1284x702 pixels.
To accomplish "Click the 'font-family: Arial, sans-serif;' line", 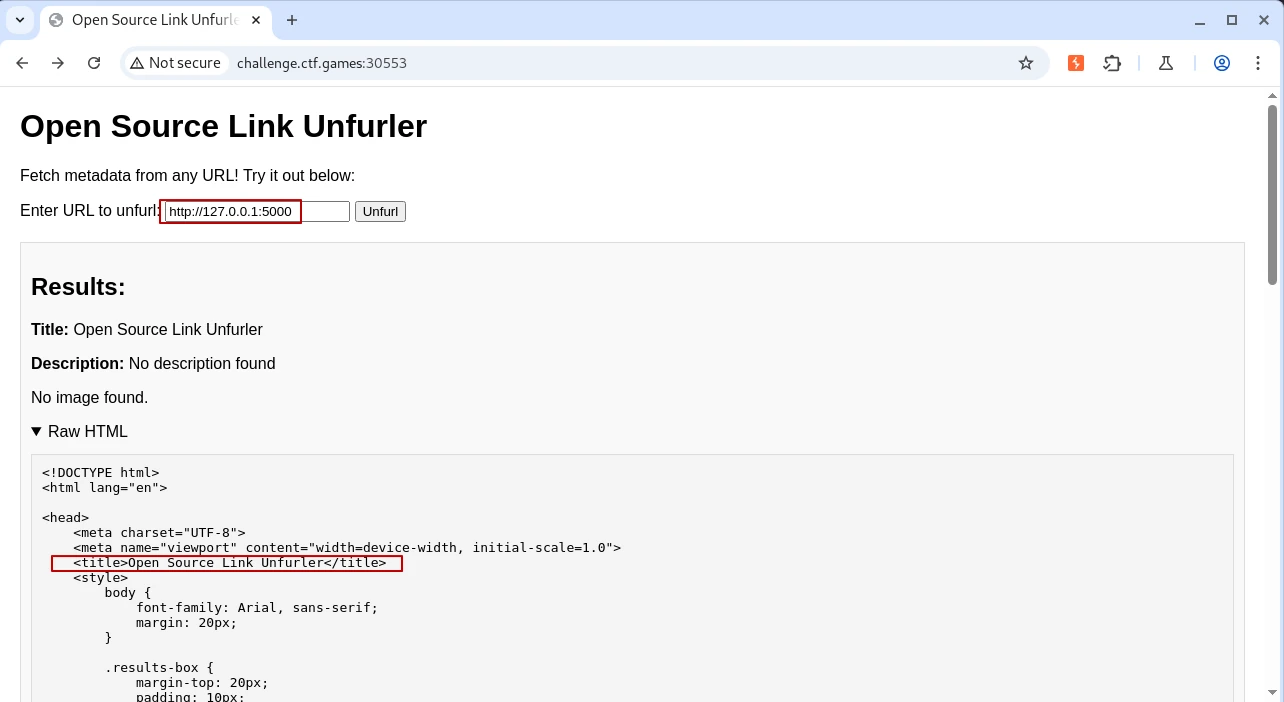I will point(257,608).
